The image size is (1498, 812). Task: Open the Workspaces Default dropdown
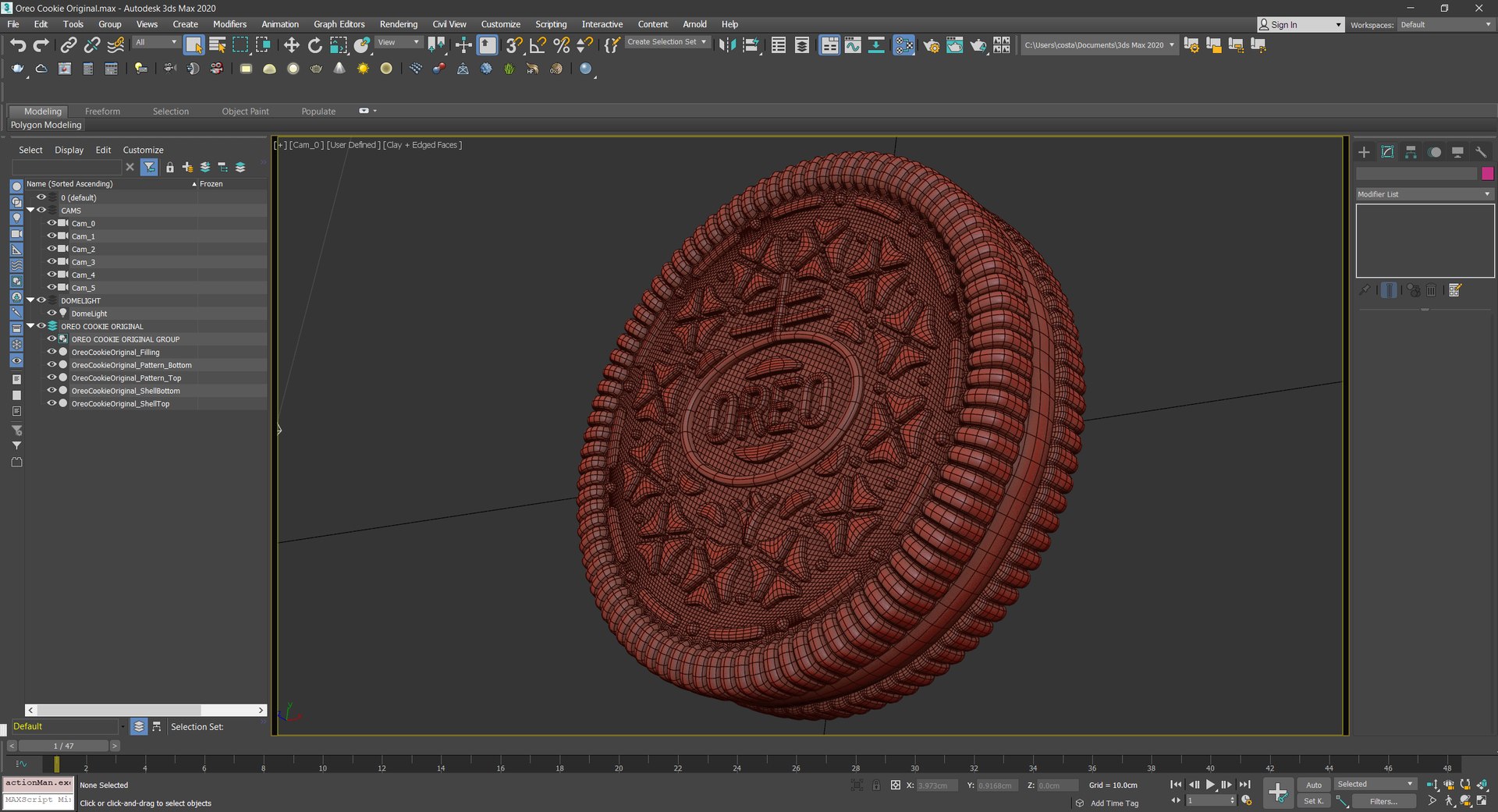click(x=1446, y=25)
